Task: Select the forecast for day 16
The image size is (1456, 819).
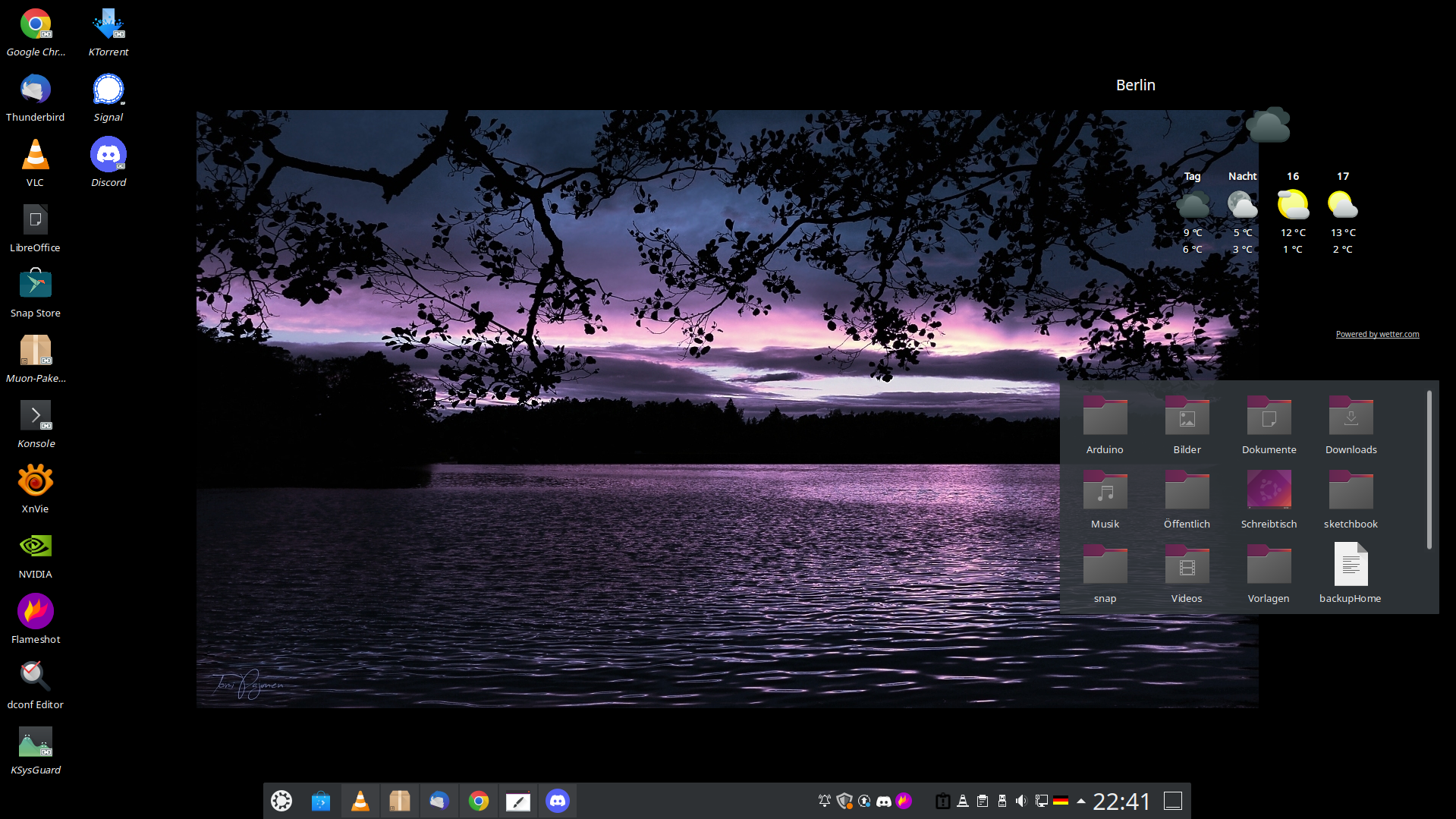Action: click(x=1293, y=213)
